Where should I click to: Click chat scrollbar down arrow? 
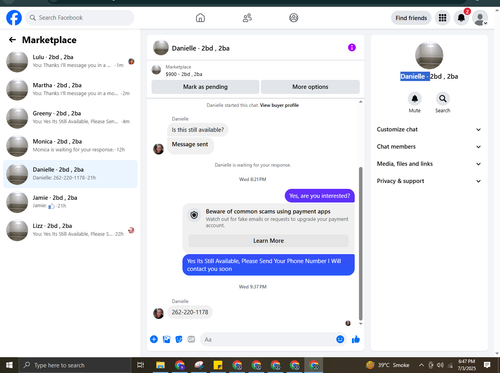(360, 323)
